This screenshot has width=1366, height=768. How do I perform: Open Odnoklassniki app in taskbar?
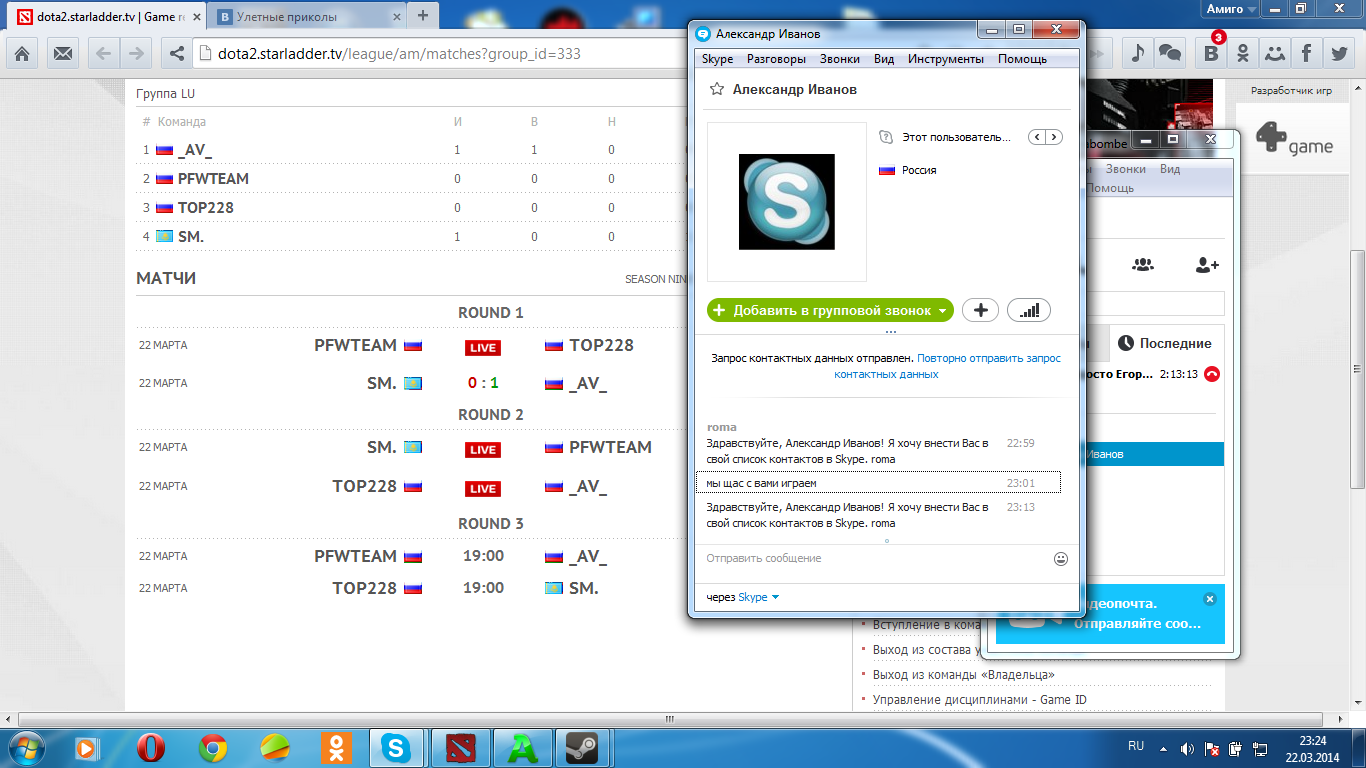(336, 747)
